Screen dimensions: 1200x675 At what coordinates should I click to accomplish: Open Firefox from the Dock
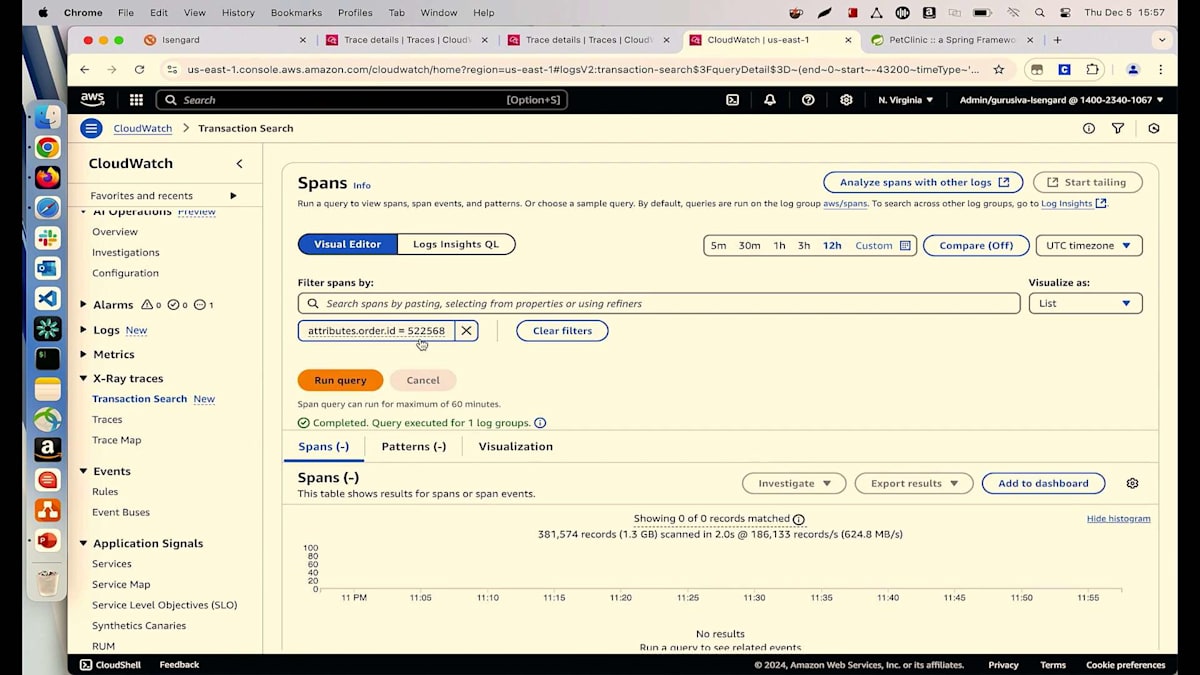tap(47, 178)
